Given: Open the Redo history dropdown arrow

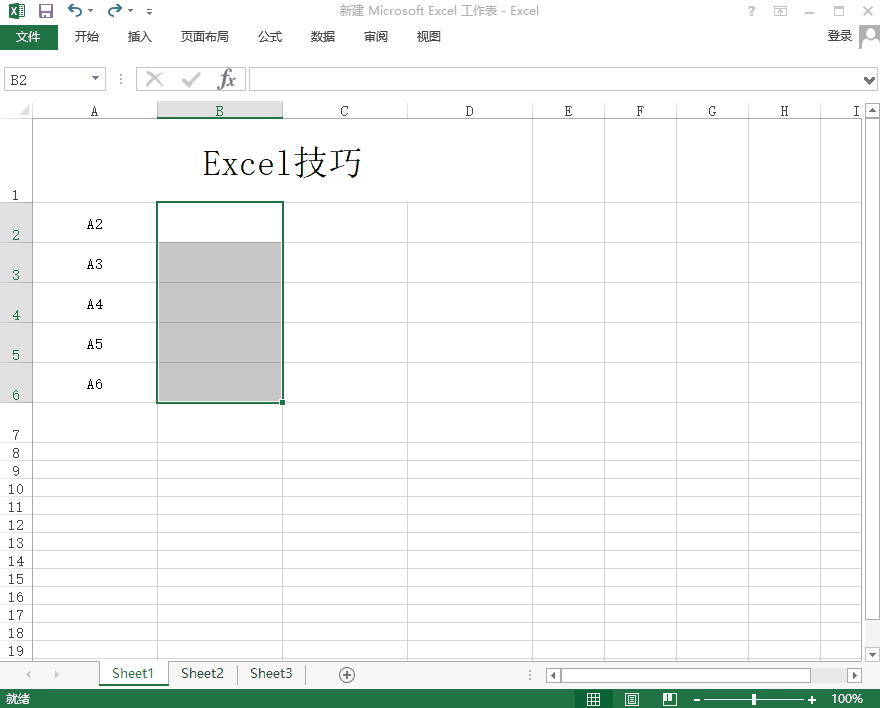Looking at the screenshot, I should point(130,11).
